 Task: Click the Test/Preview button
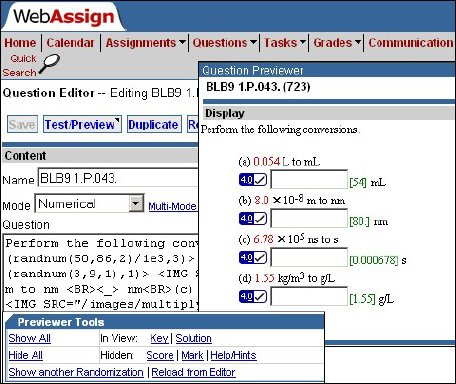[x=82, y=124]
